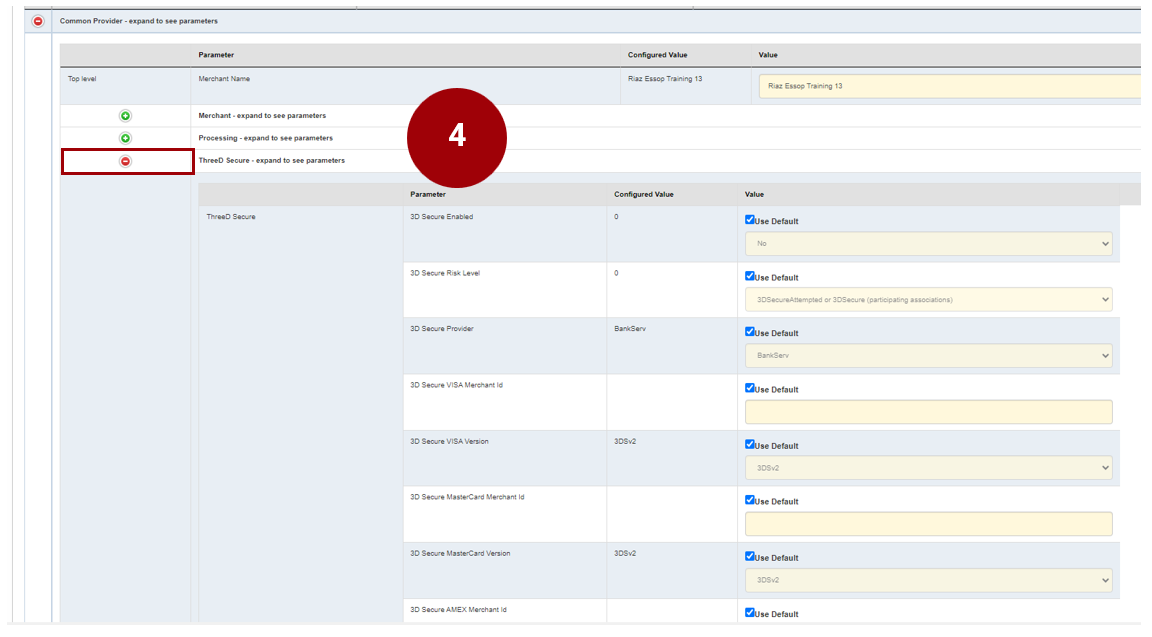Screen dimensions: 1152x637
Task: Toggle Use Default for VISA Merchant Id
Action: [x=749, y=388]
